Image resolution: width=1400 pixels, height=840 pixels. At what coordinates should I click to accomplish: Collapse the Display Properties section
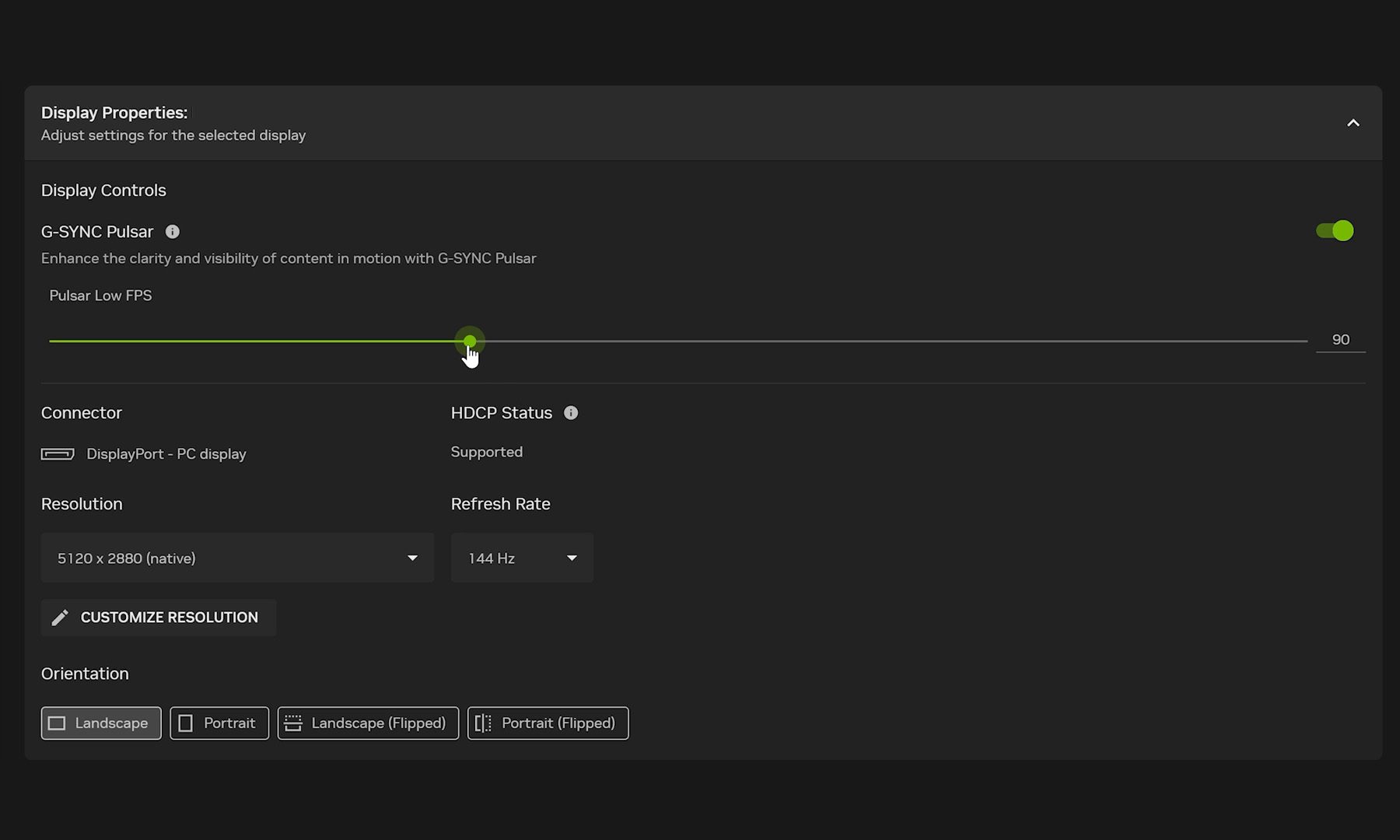[x=1353, y=123]
